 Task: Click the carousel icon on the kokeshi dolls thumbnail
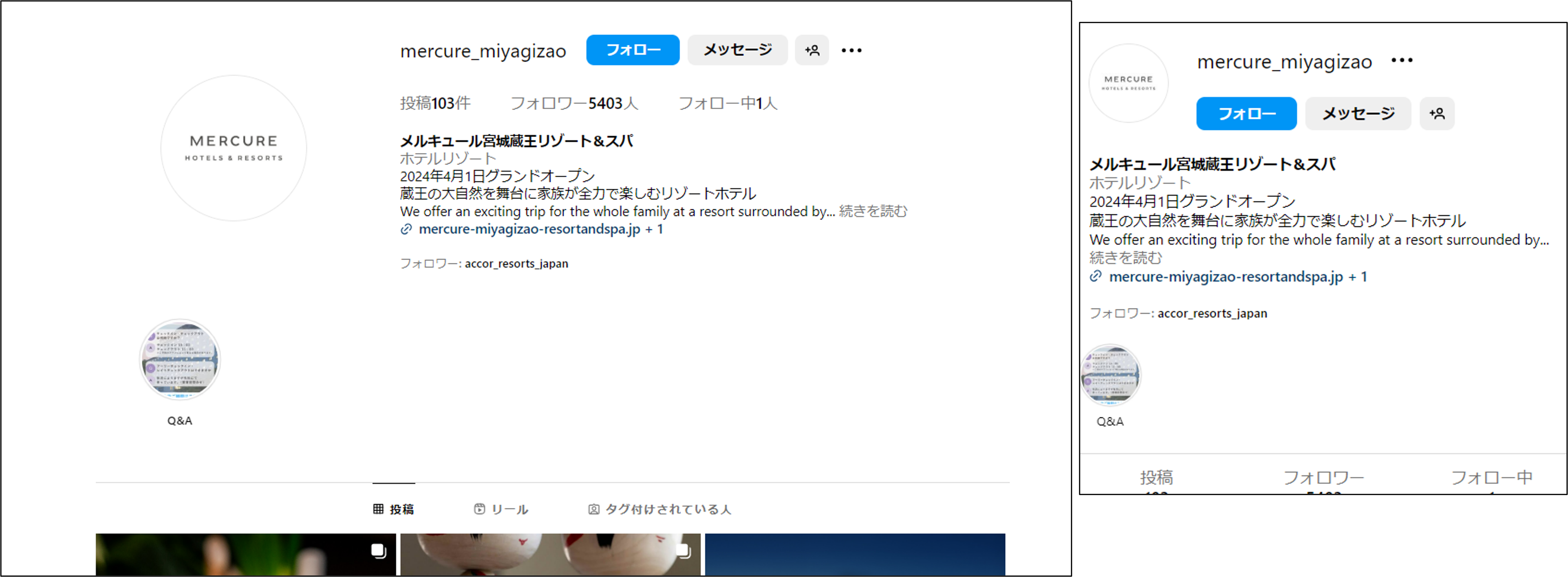click(684, 551)
